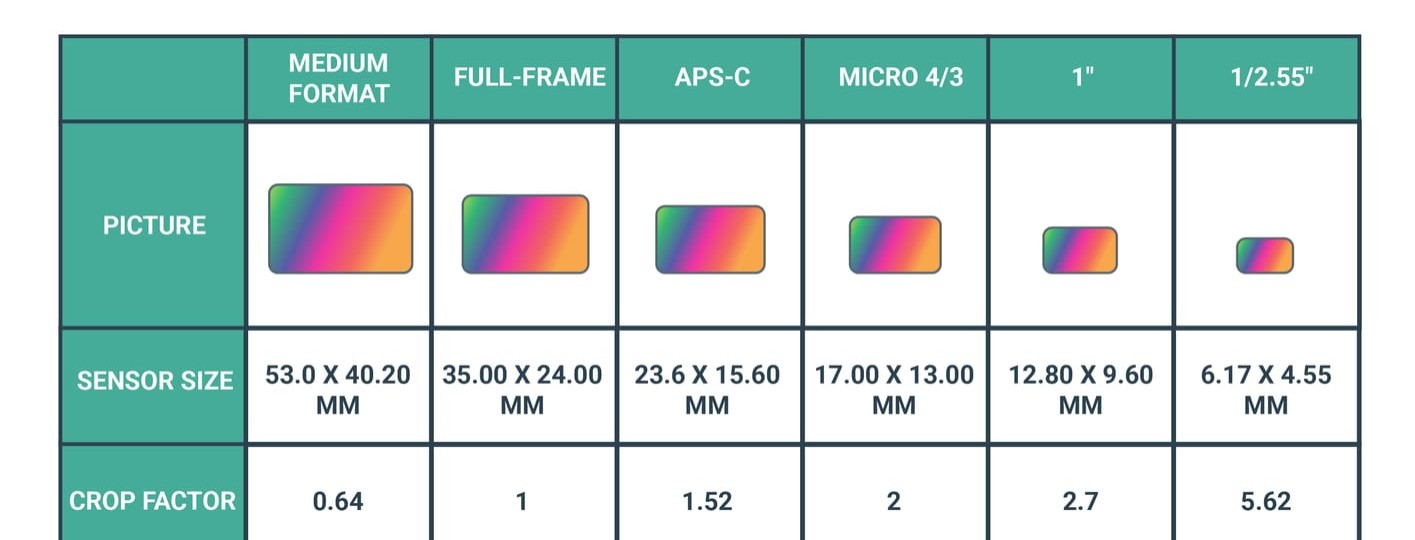
Task: Click the 1" sensor gradient rectangle
Action: pos(1080,250)
